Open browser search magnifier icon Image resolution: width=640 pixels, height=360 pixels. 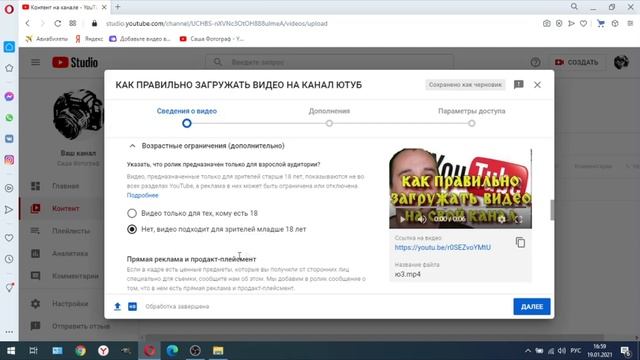574,7
